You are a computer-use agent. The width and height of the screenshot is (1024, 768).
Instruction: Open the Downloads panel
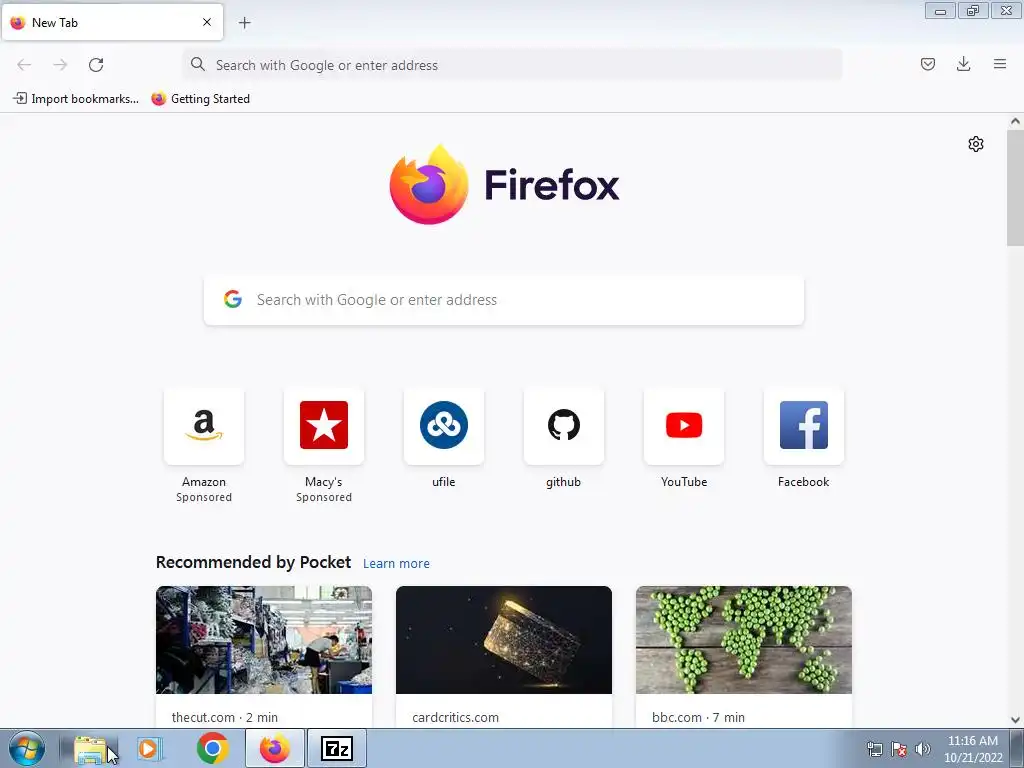[x=963, y=64]
